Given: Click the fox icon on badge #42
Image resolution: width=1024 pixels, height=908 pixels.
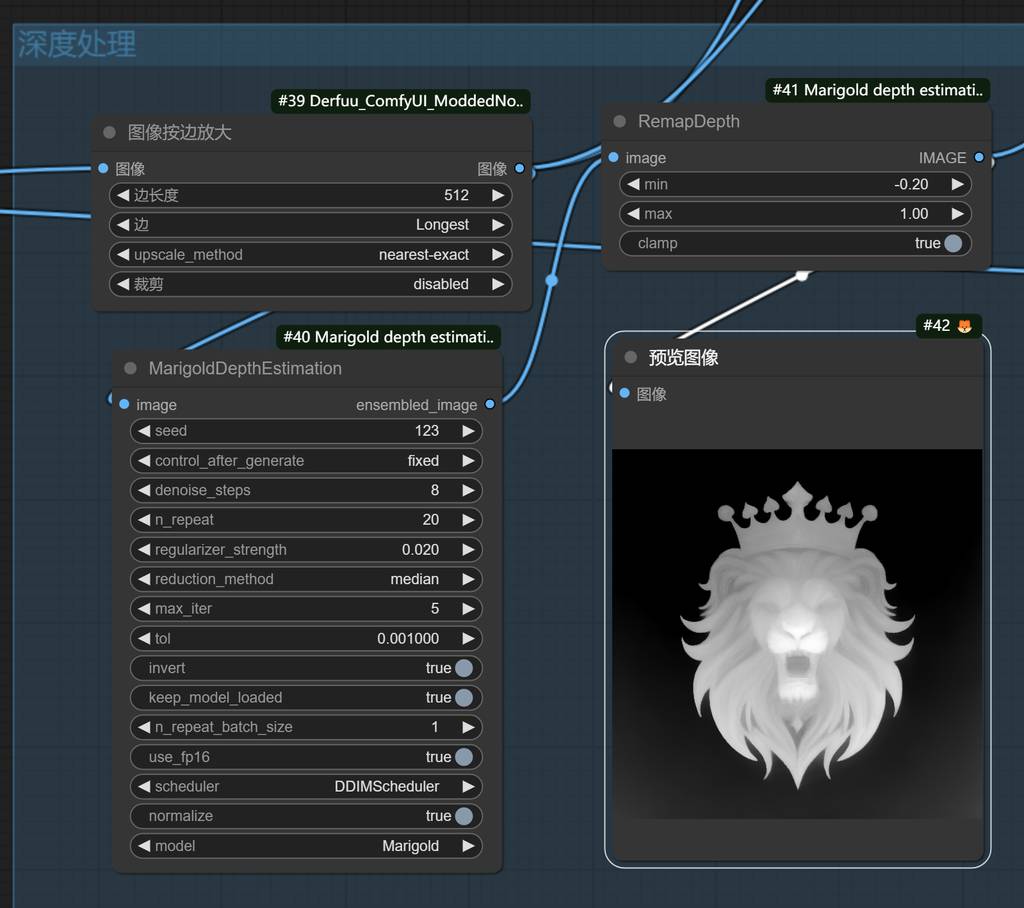Looking at the screenshot, I should [966, 326].
